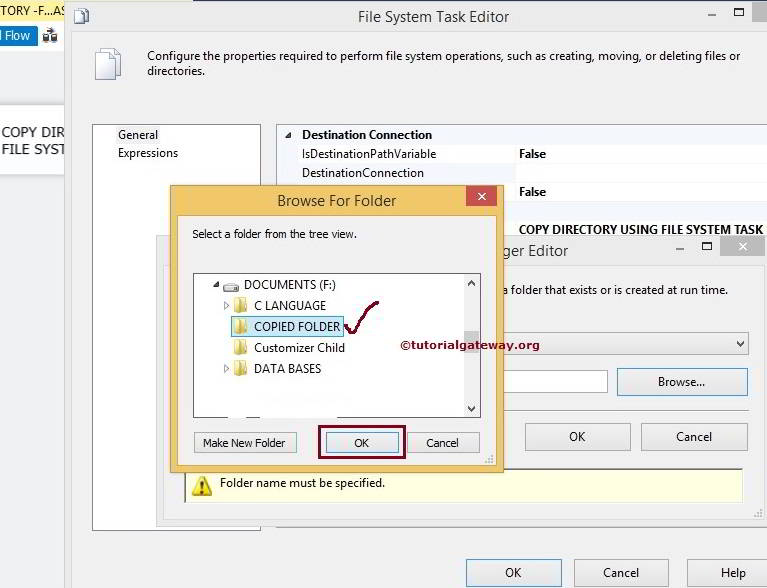Click the Browse... button in Connection Manager Editor
The height and width of the screenshot is (588, 767).
pos(682,382)
